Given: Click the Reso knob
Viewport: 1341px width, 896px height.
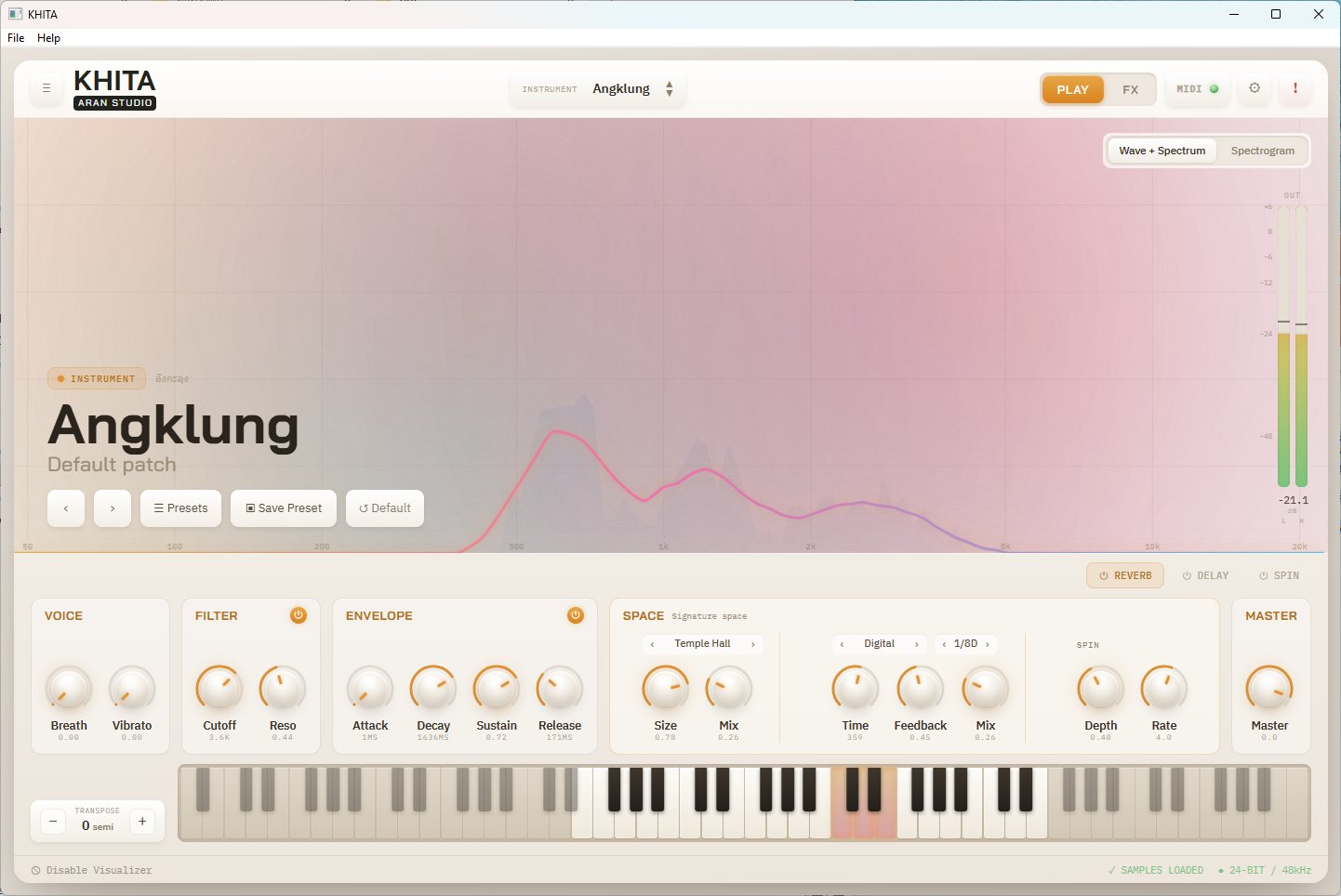Looking at the screenshot, I should (x=283, y=689).
